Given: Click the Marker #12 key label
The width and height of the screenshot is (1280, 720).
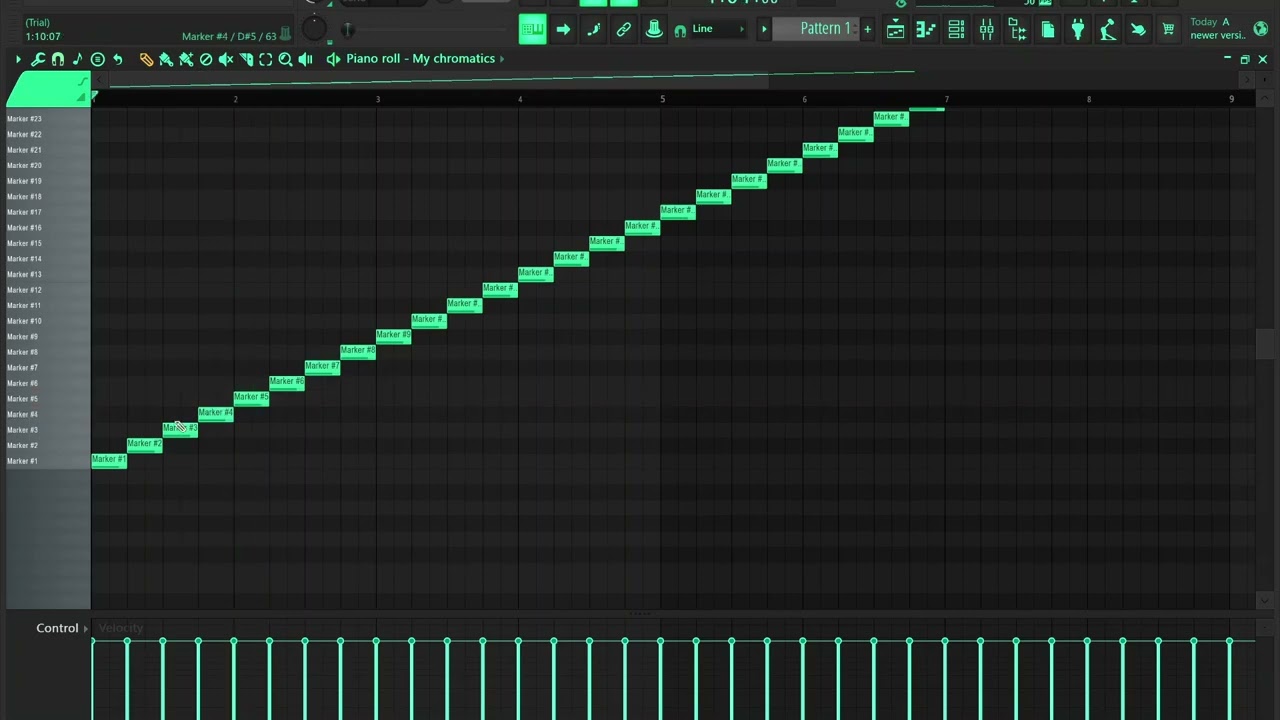Looking at the screenshot, I should 24,290.
